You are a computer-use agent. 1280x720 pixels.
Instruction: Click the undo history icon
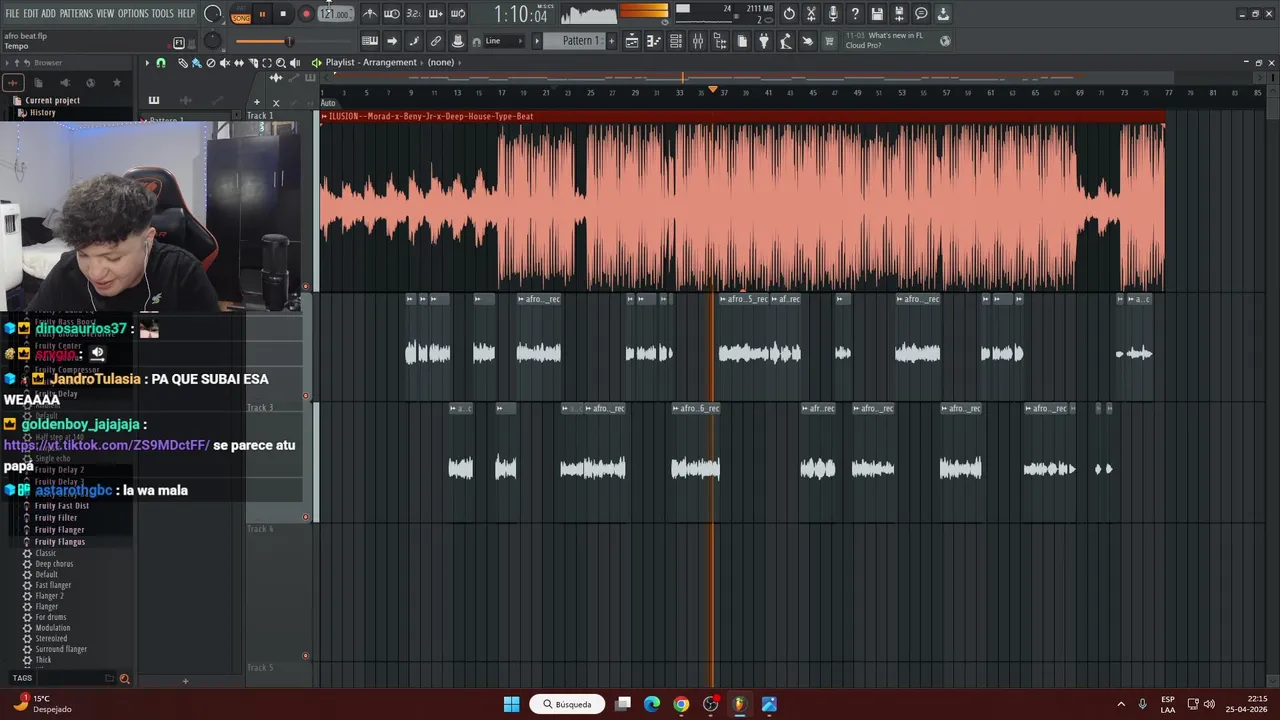point(789,14)
